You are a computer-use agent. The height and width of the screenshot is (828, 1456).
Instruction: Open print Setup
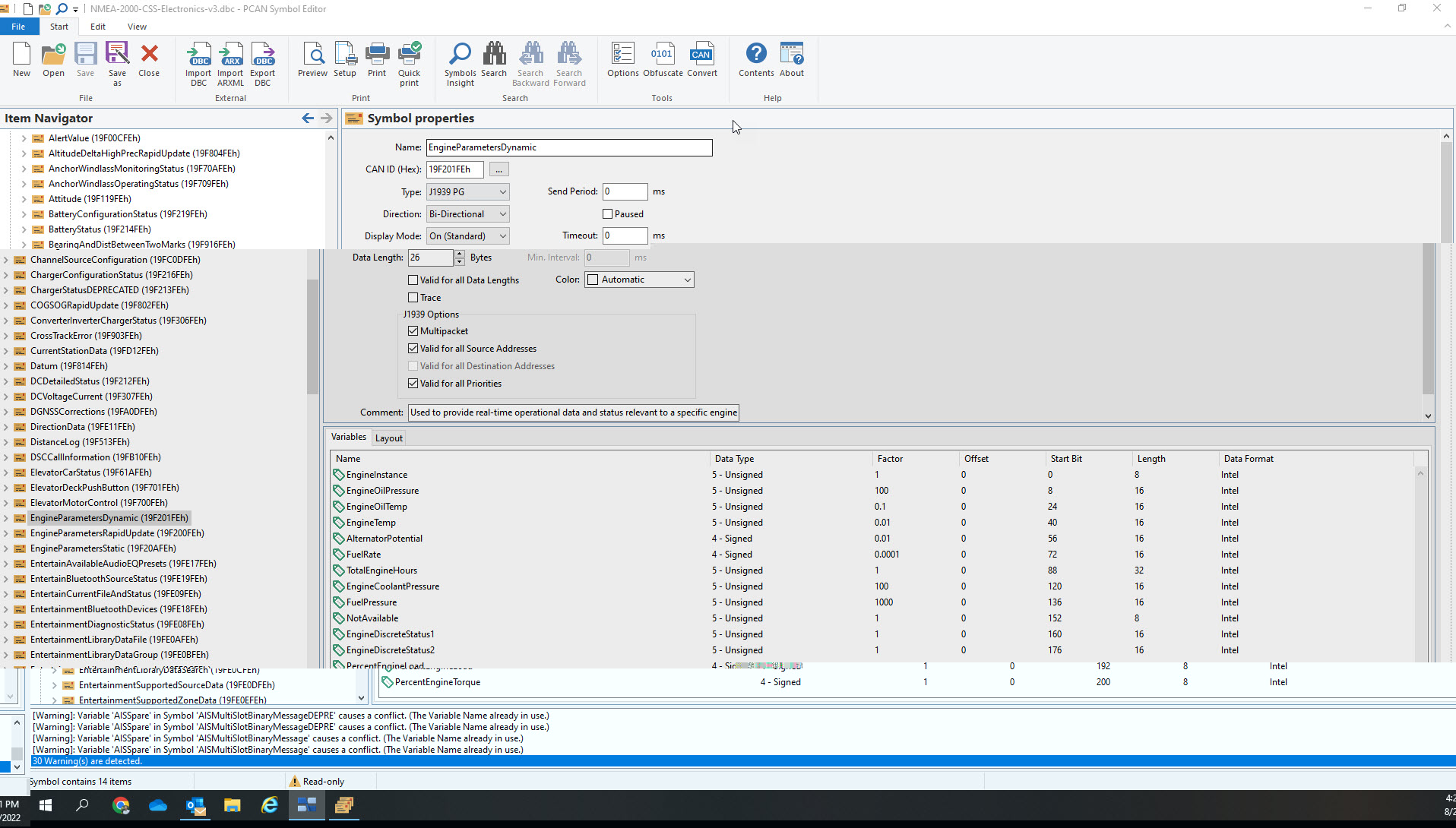coord(345,59)
